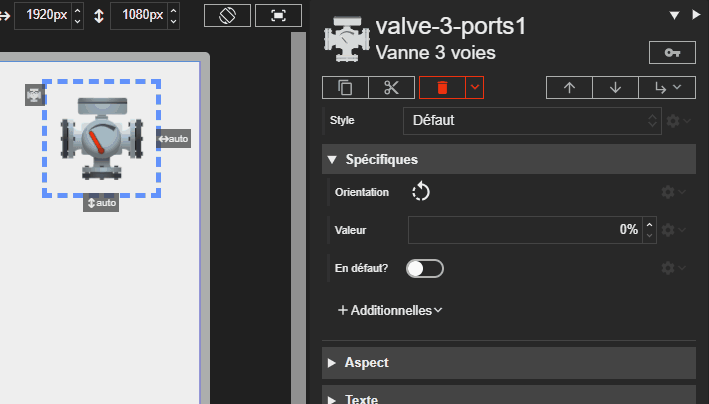Click the canvas vertical scrollbar
Viewport: 709px width, 404px height.
click(298, 218)
